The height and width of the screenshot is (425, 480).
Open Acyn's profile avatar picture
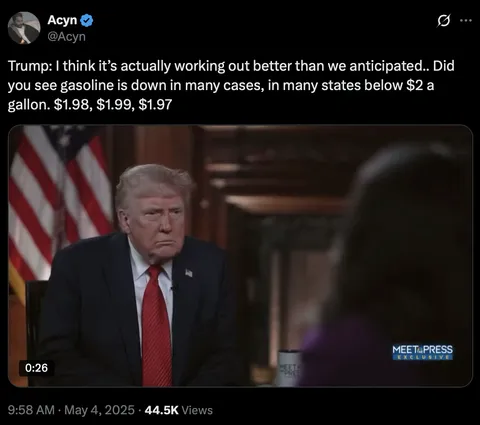(x=24, y=28)
